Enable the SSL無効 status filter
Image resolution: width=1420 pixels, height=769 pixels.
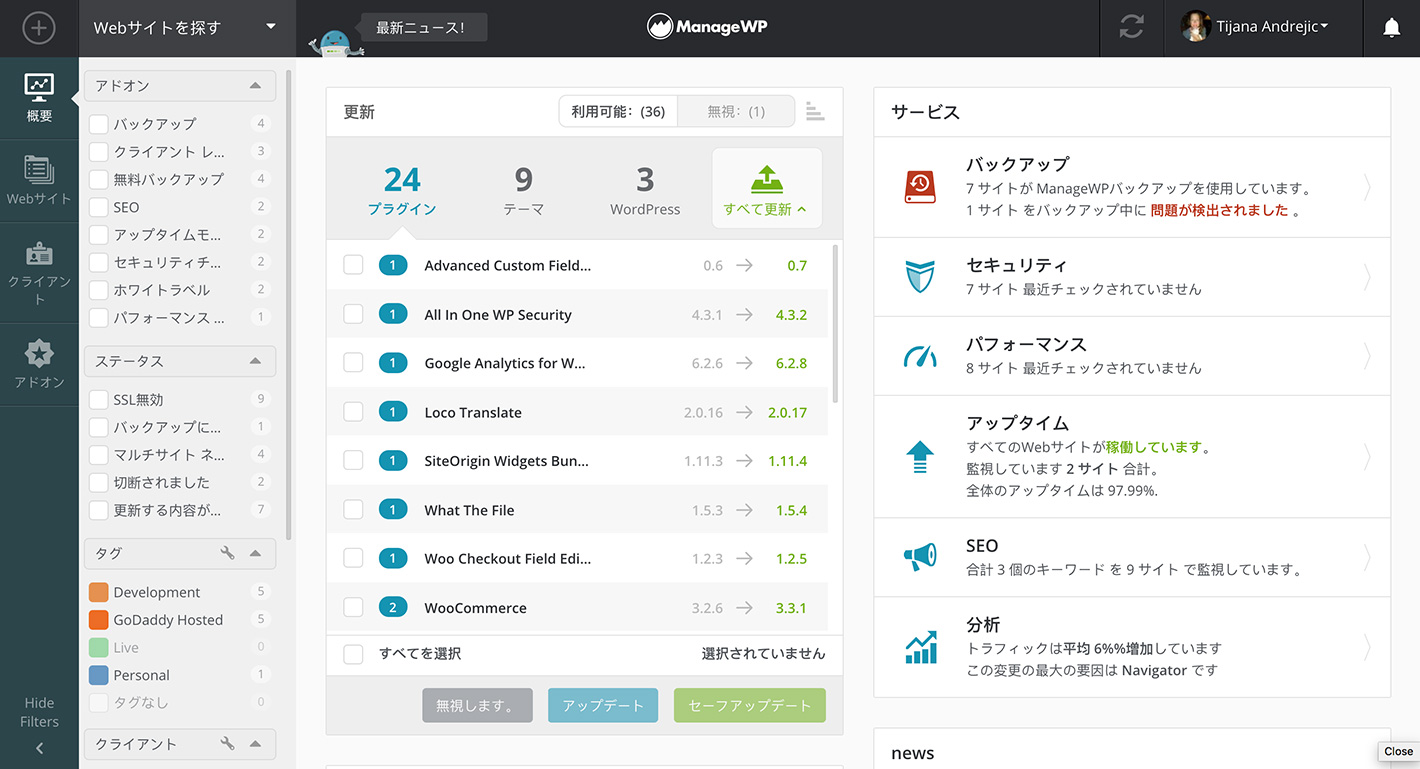coord(99,399)
